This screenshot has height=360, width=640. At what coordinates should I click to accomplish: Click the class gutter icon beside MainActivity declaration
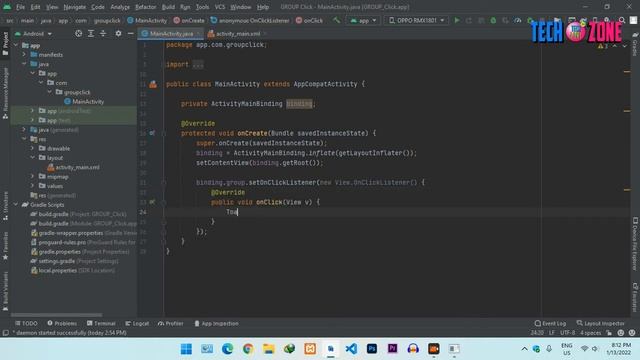click(x=153, y=84)
